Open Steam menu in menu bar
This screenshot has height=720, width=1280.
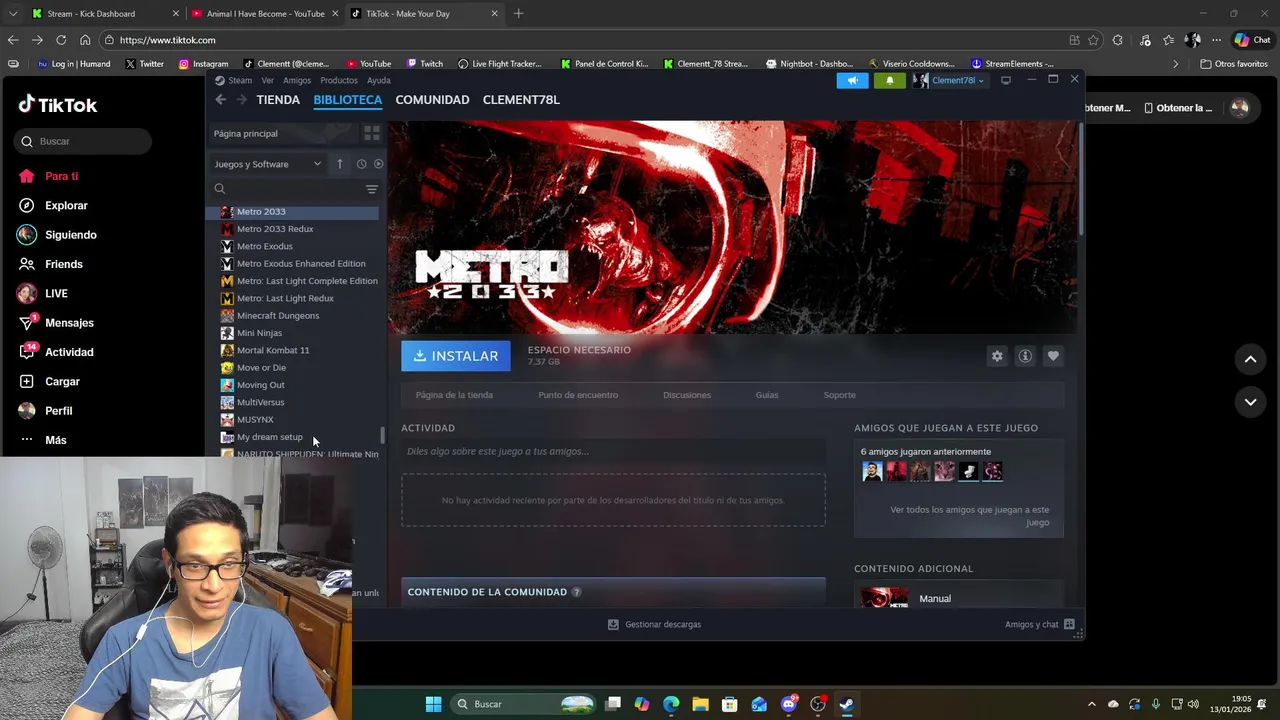[240, 81]
